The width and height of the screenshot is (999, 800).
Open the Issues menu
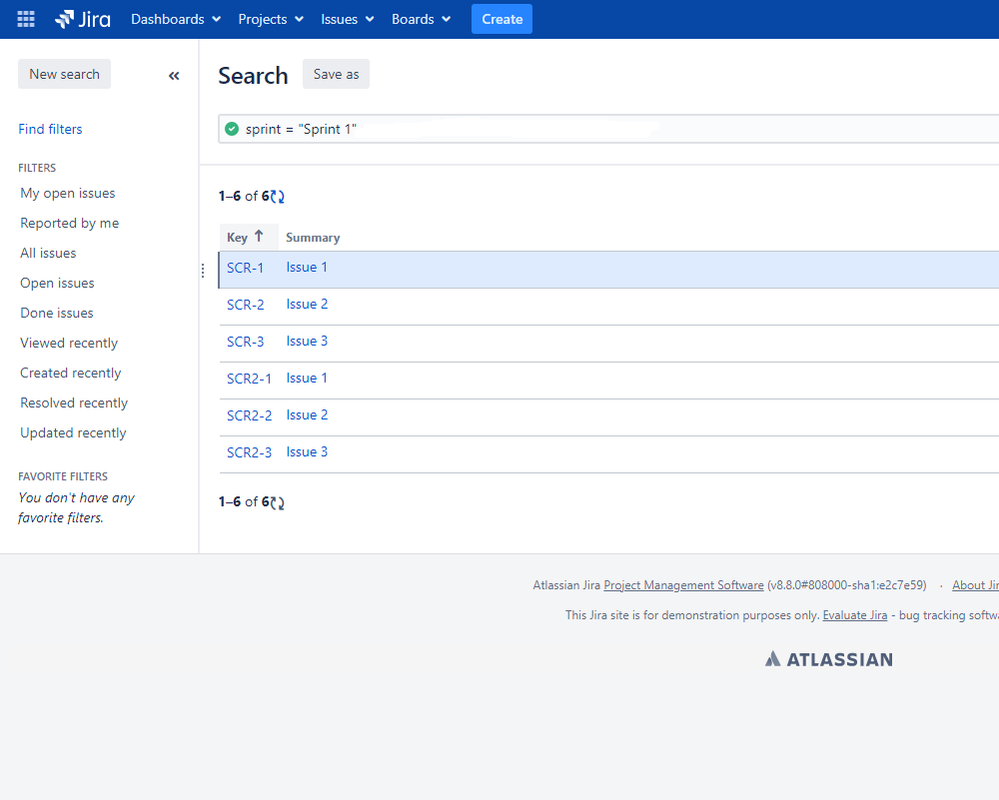click(x=347, y=19)
